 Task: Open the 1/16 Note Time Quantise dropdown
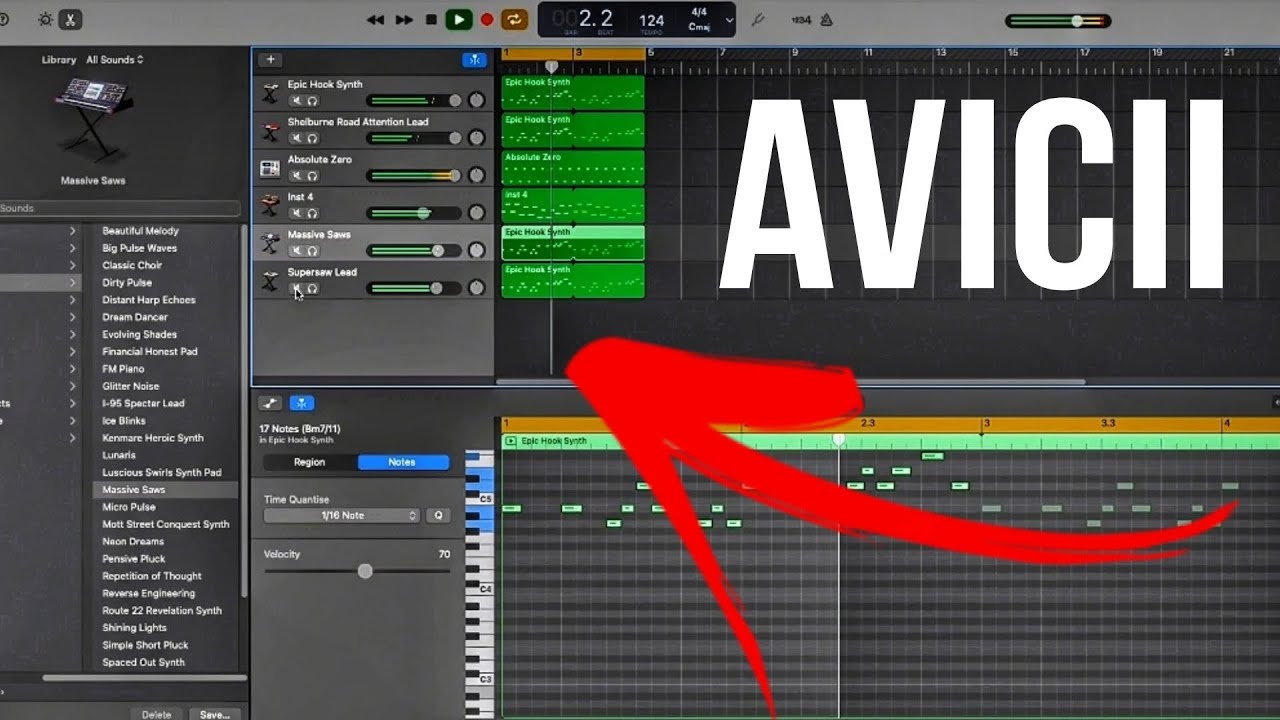pos(342,516)
